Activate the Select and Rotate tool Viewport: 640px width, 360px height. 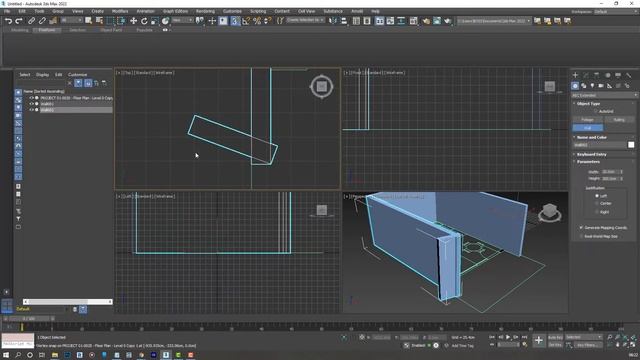(144, 21)
